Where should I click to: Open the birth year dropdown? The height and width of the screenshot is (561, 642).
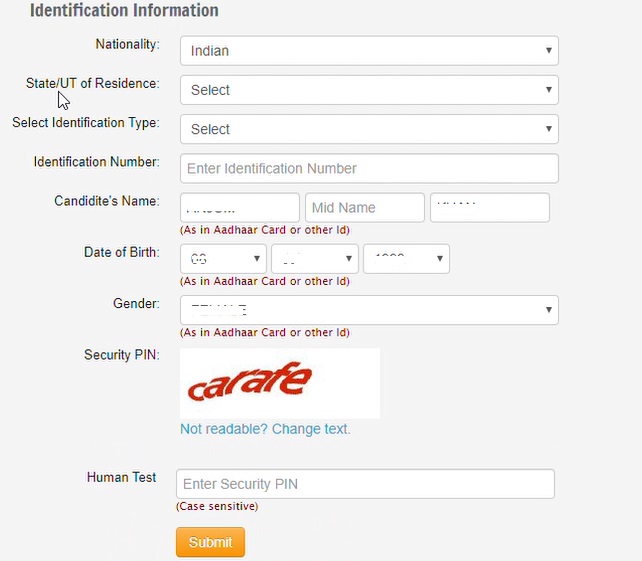tap(406, 259)
